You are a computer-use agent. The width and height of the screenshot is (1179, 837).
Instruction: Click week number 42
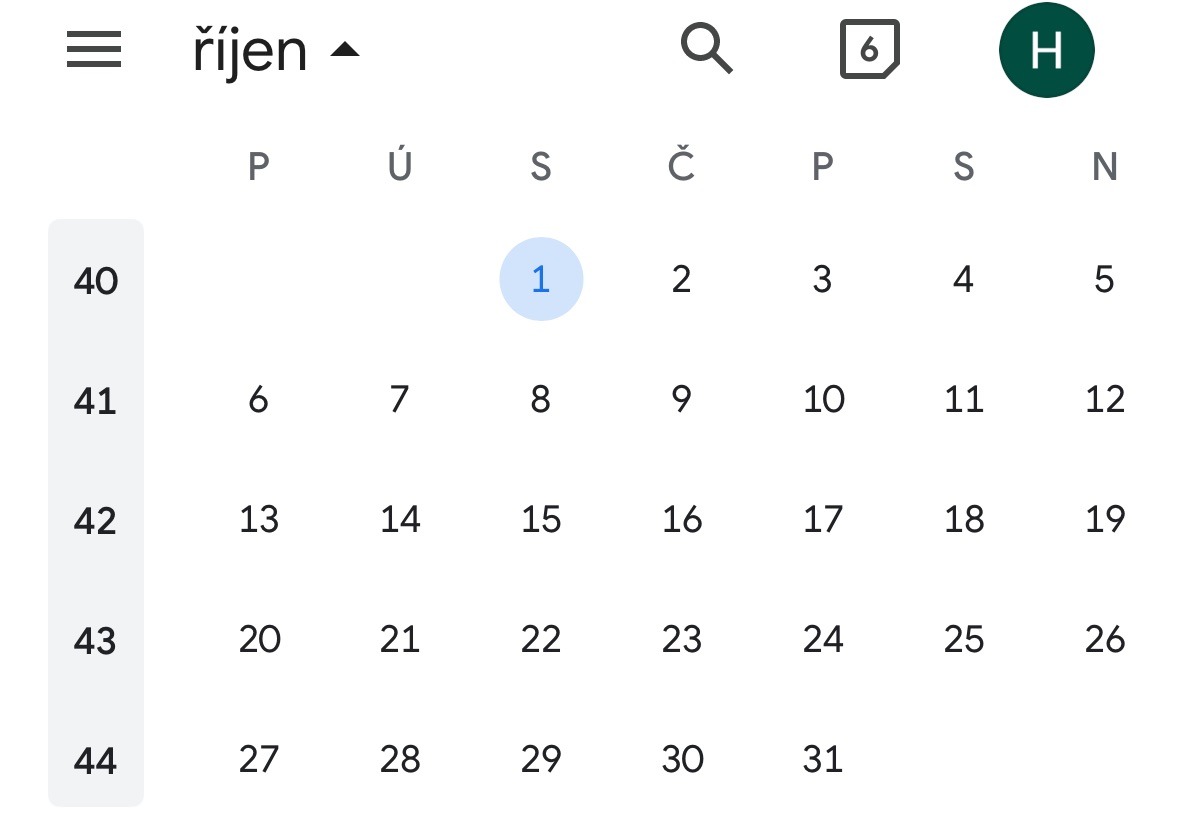coord(96,521)
